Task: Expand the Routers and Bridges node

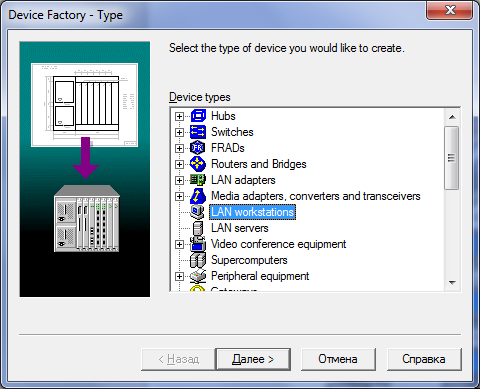Action: [179, 164]
